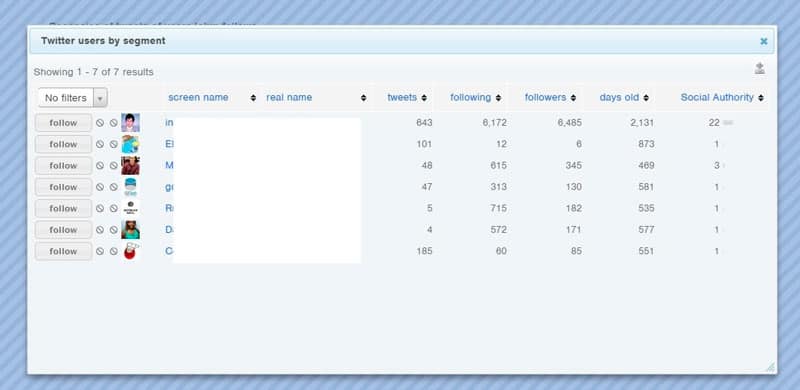800x390 pixels.
Task: Open avatar of the user with 4 tweets
Action: 131,230
